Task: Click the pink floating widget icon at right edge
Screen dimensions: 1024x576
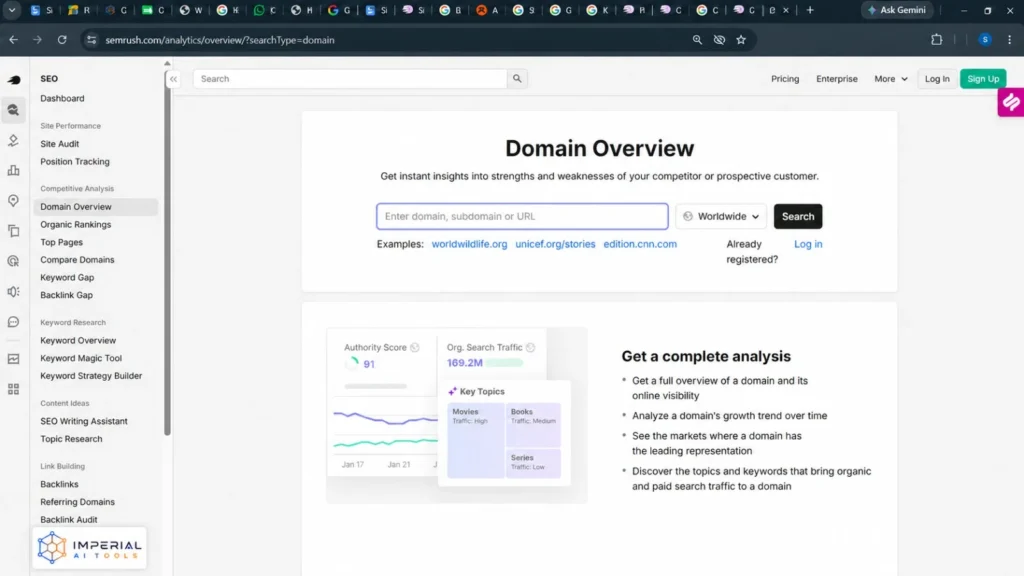Action: [x=1011, y=103]
